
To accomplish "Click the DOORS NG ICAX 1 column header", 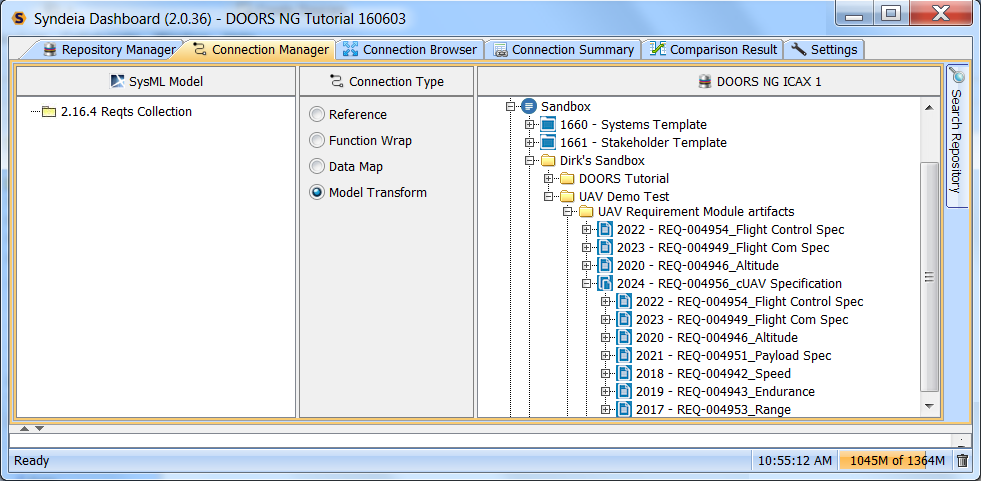I will click(x=709, y=81).
